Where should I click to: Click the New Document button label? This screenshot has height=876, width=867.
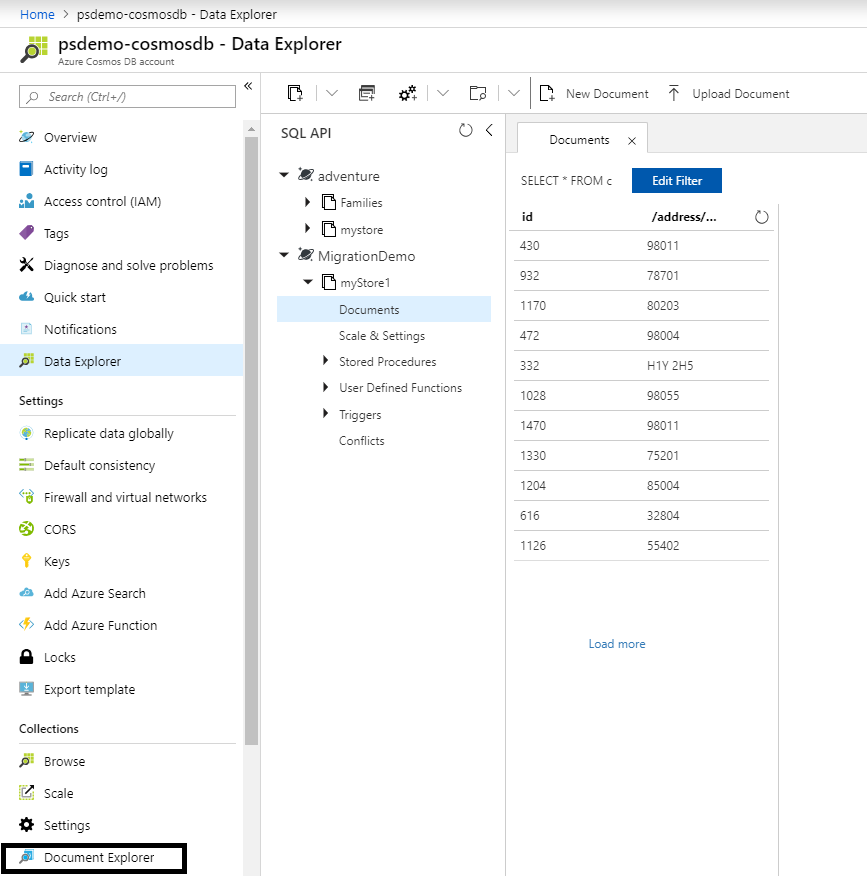(607, 94)
